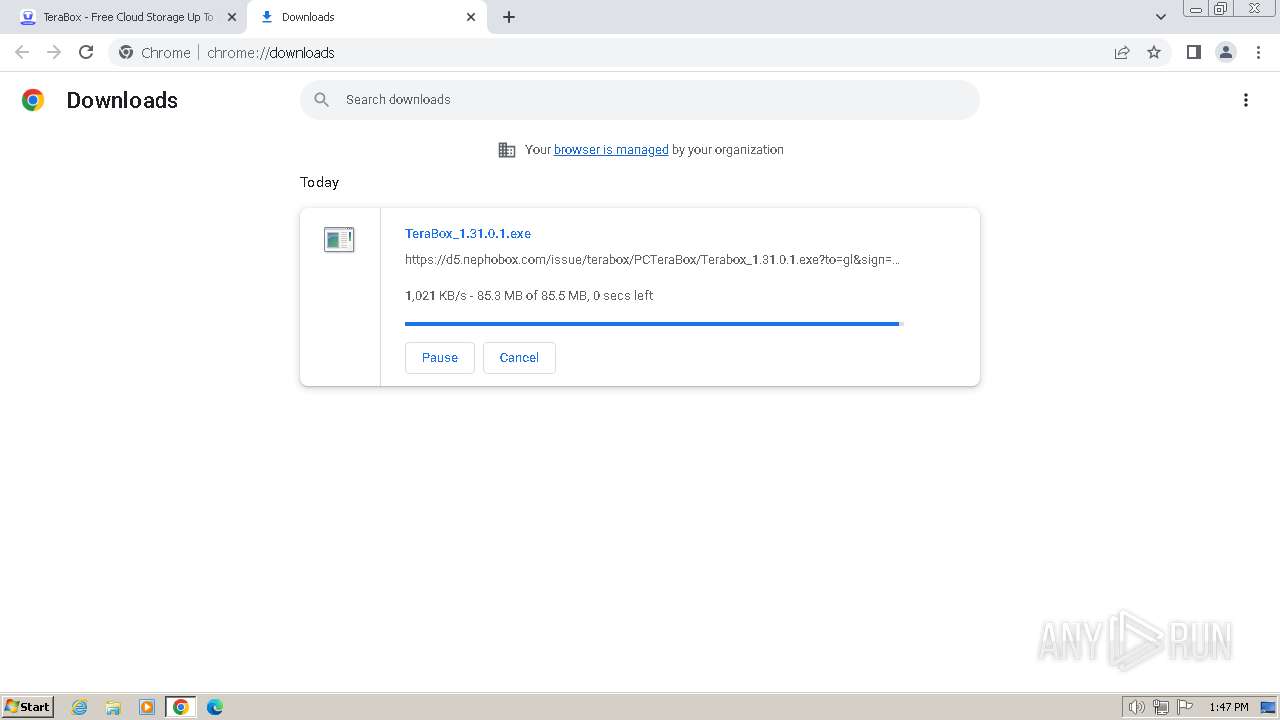Pause the TeraBox download
The height and width of the screenshot is (720, 1280).
(440, 358)
